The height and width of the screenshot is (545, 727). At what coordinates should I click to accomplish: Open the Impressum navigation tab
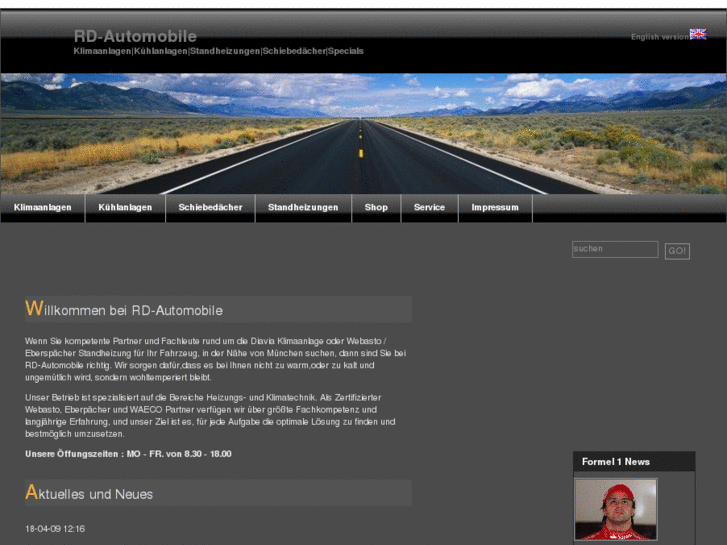click(x=495, y=208)
